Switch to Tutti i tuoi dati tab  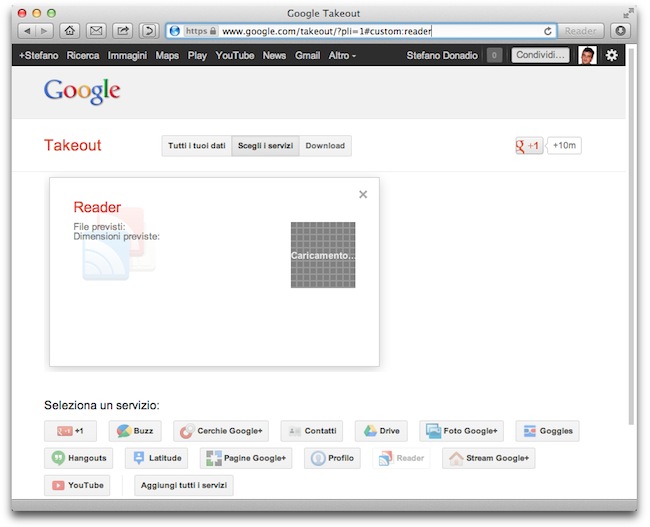click(x=197, y=146)
